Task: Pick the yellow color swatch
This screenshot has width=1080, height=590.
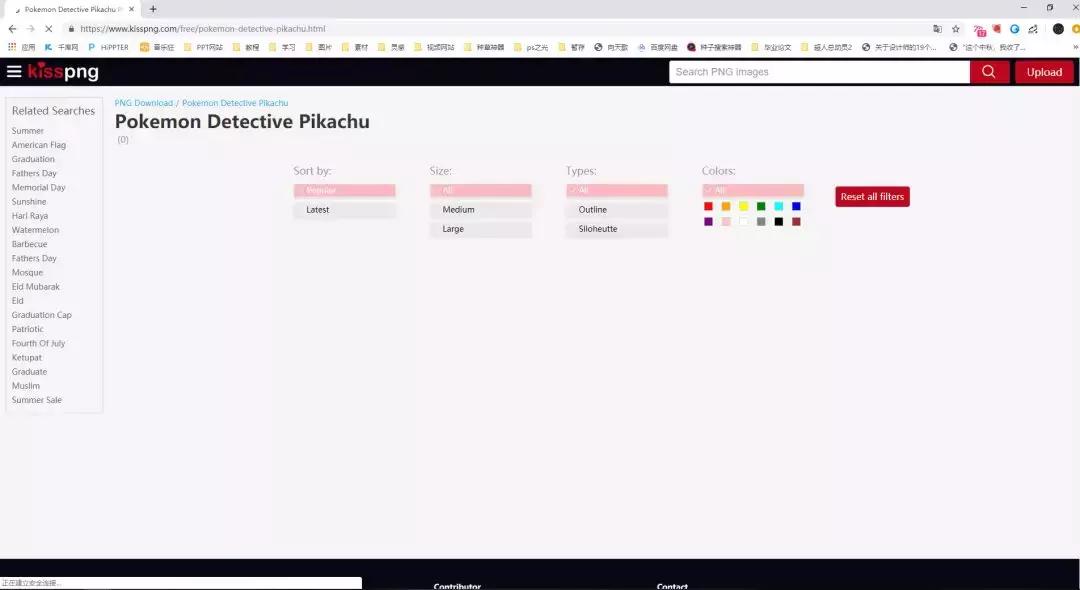Action: [x=744, y=207]
